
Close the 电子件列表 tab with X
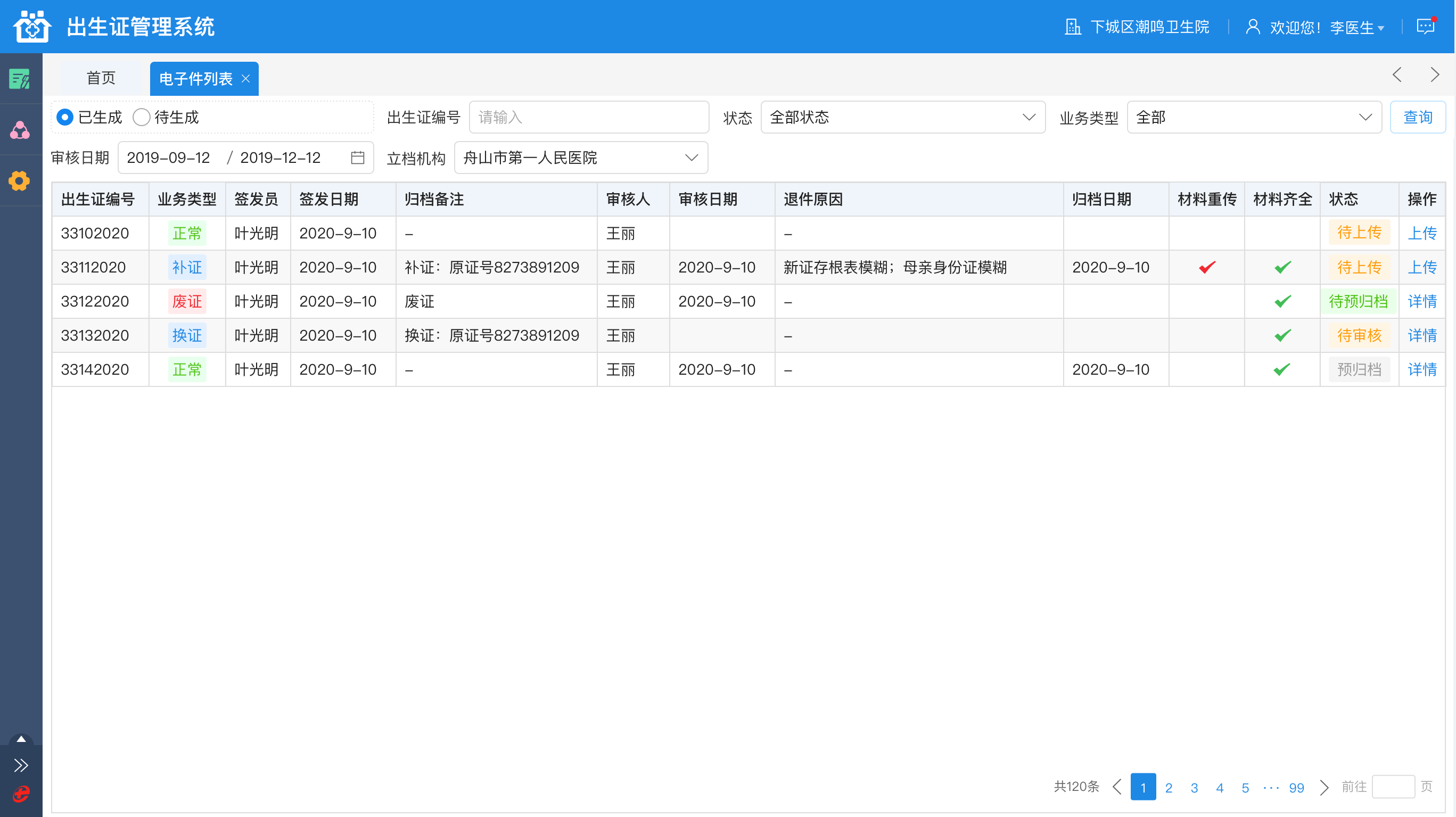245,79
